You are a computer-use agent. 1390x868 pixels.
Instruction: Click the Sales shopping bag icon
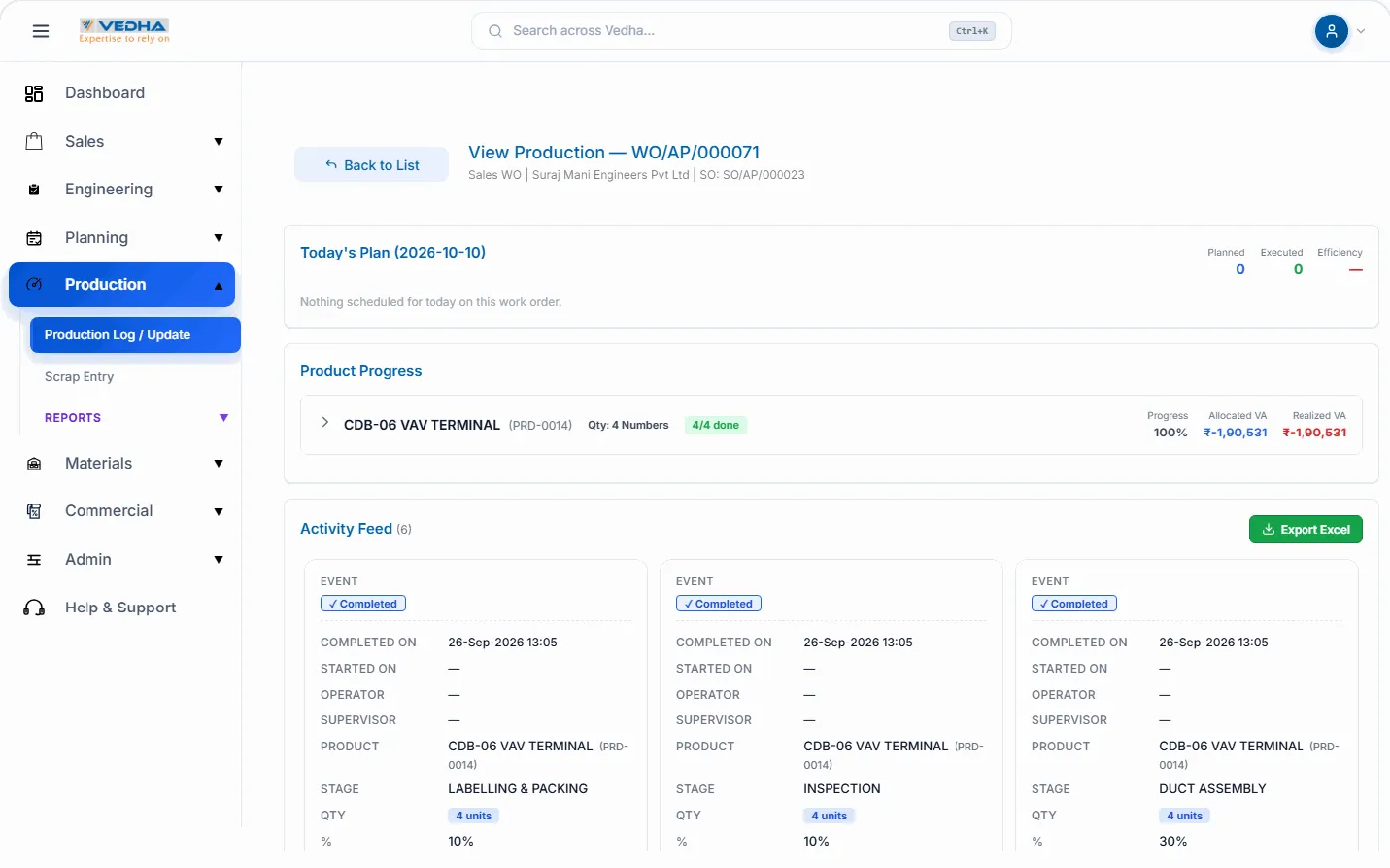(x=34, y=141)
